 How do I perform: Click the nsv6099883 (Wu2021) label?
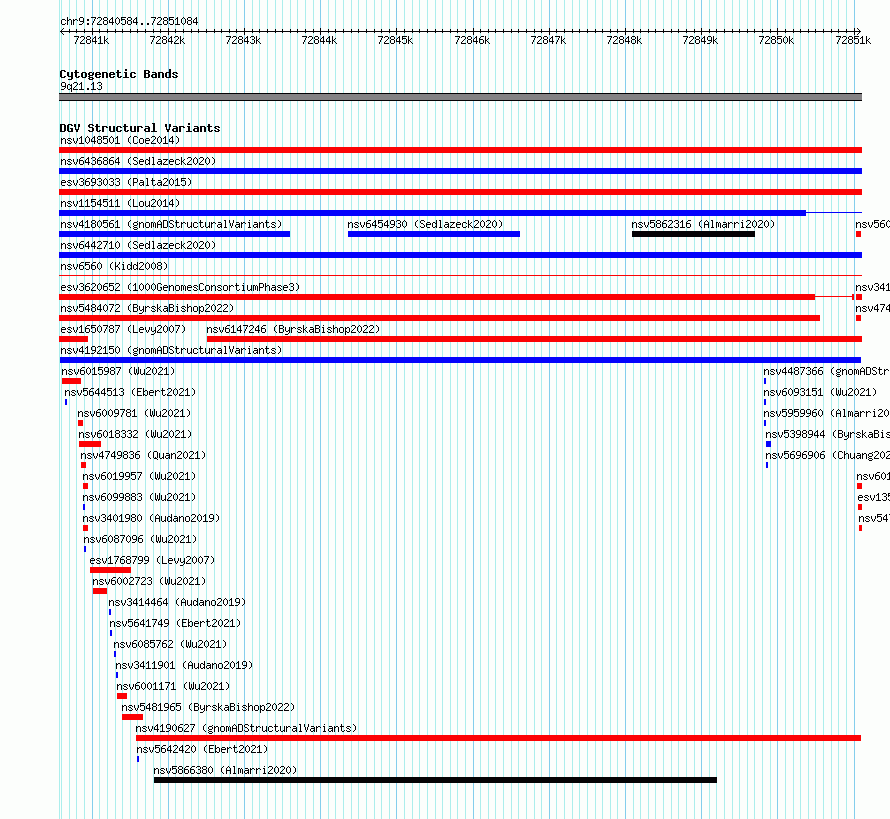[x=139, y=497]
